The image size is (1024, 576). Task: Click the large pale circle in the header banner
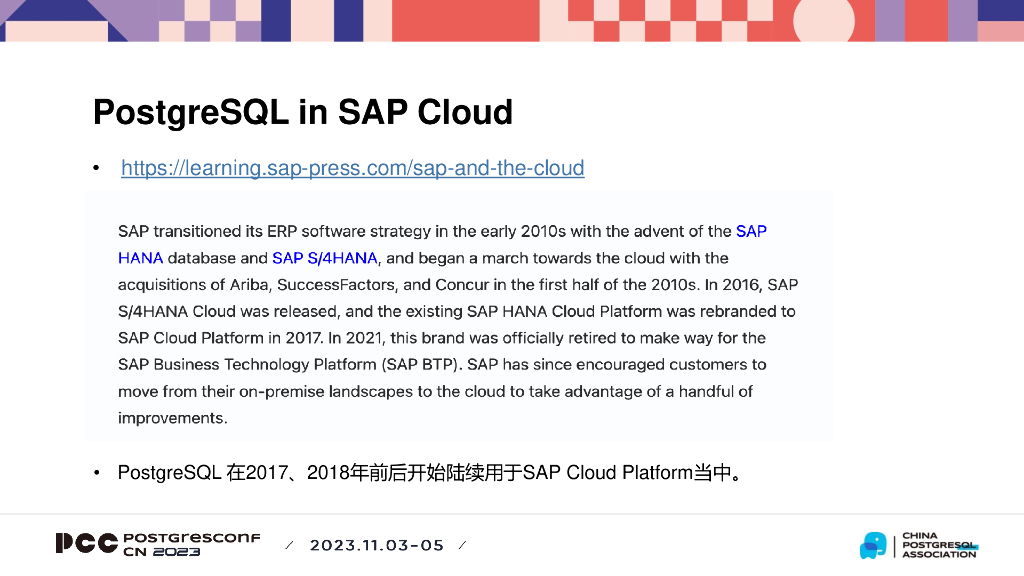(x=823, y=20)
